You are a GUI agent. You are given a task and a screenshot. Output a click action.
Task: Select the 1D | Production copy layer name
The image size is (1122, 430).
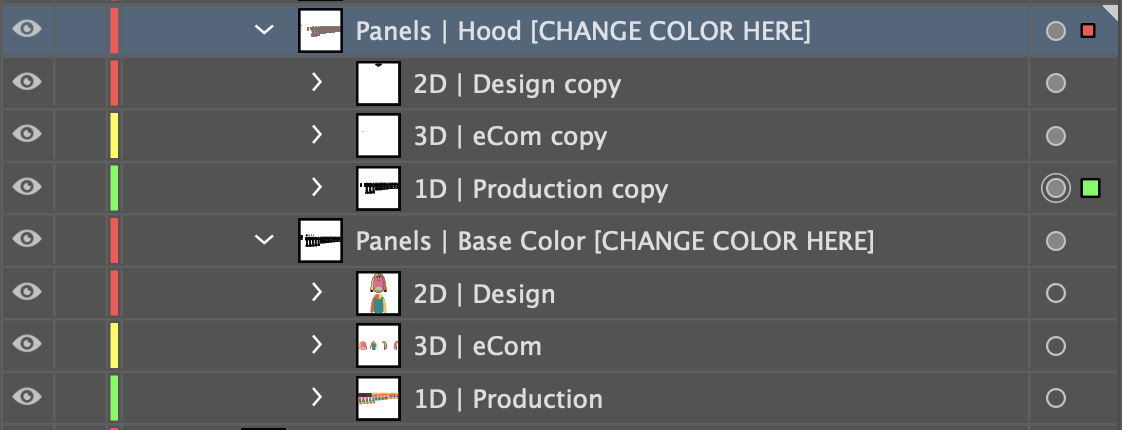(x=540, y=188)
